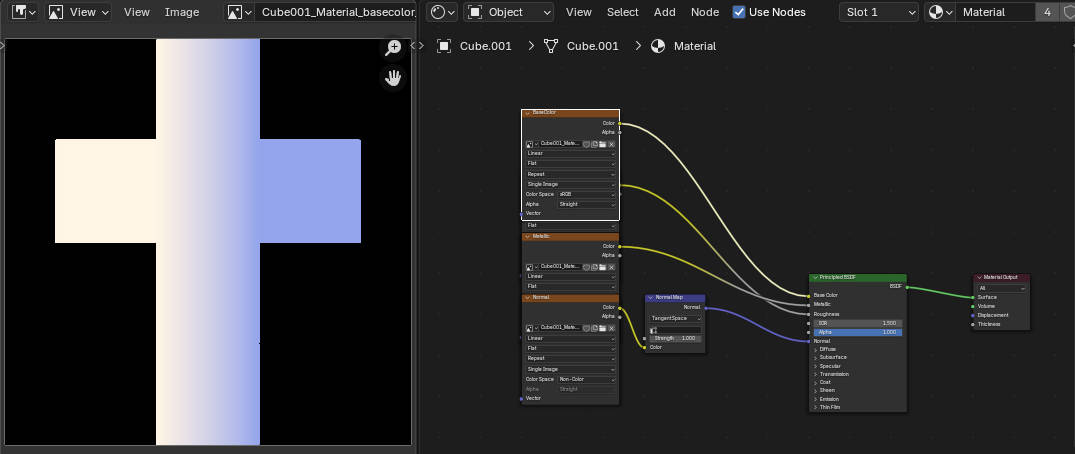Open the Tangent Space dropdown
Image resolution: width=1075 pixels, height=454 pixels.
pyautogui.click(x=676, y=318)
